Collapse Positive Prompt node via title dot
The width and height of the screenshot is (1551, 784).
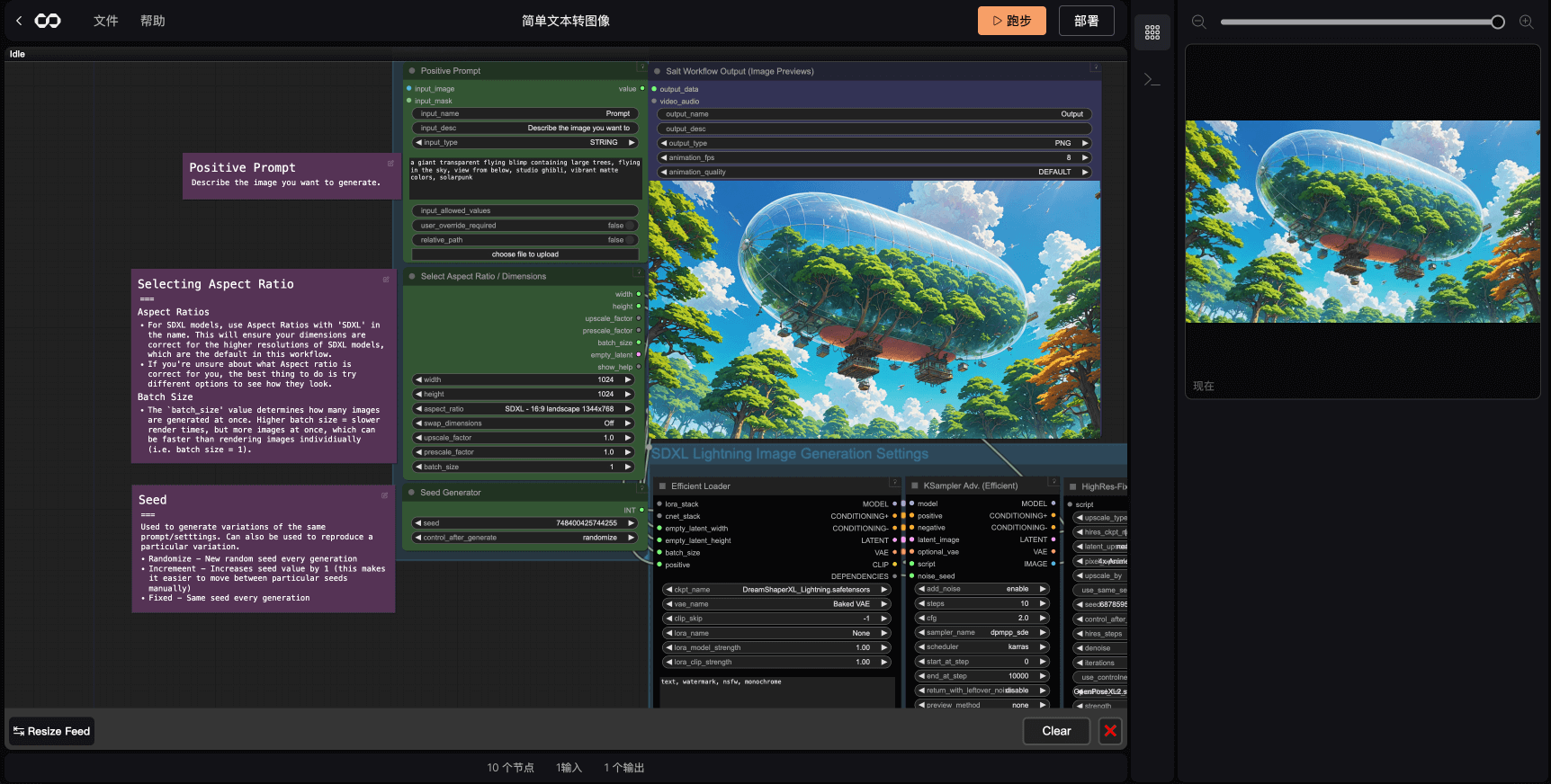[412, 71]
